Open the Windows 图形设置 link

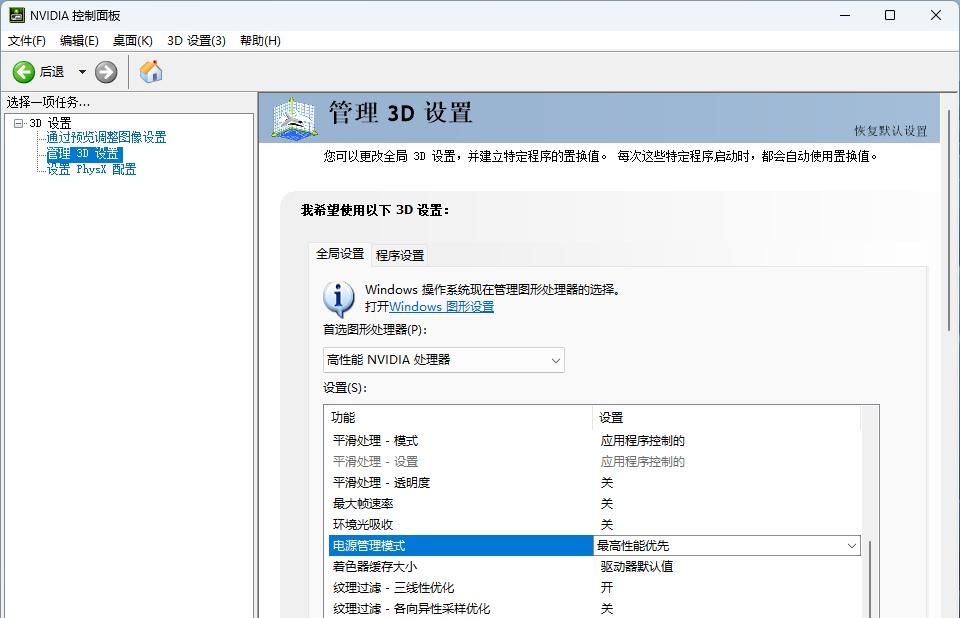(441, 306)
